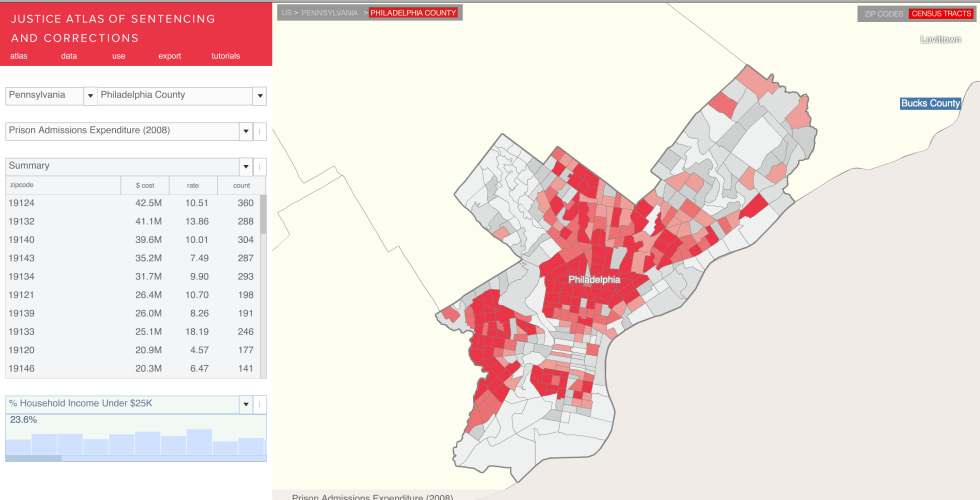Expand the Philadelphia County dropdown arrow
Image resolution: width=980 pixels, height=500 pixels.
coord(259,96)
